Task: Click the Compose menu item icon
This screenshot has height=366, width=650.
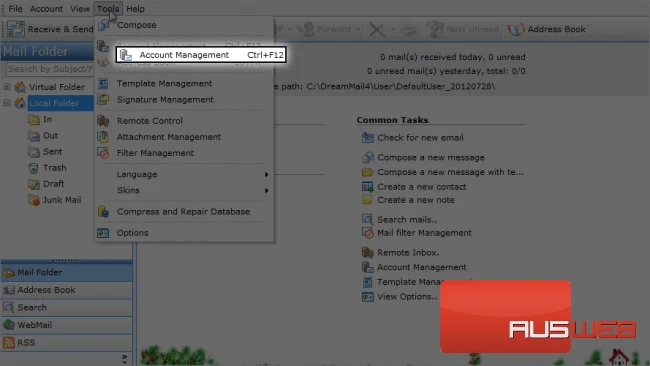Action: (x=103, y=25)
